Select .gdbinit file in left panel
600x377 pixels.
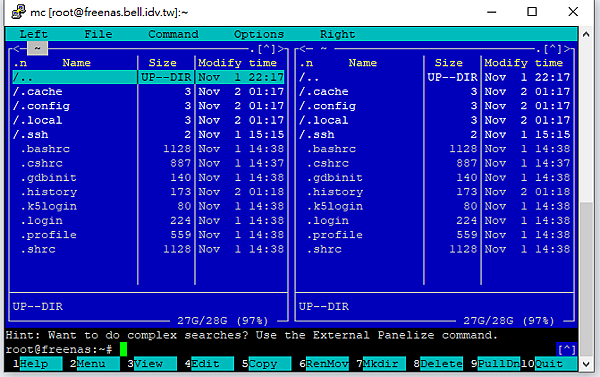coord(148,178)
